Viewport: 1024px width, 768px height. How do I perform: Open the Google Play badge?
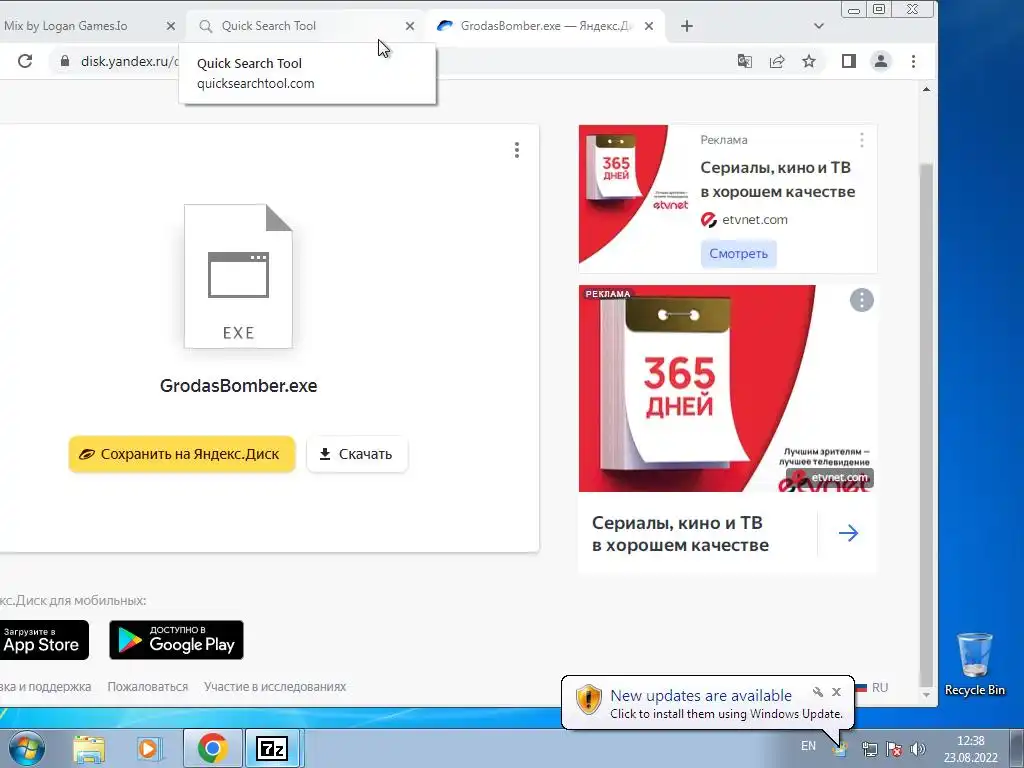coord(176,640)
